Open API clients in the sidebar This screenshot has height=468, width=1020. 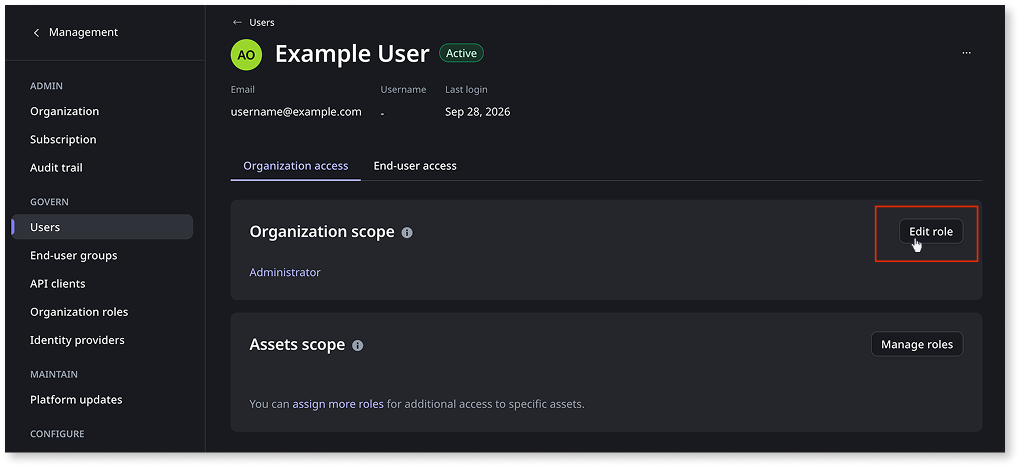[x=57, y=284]
